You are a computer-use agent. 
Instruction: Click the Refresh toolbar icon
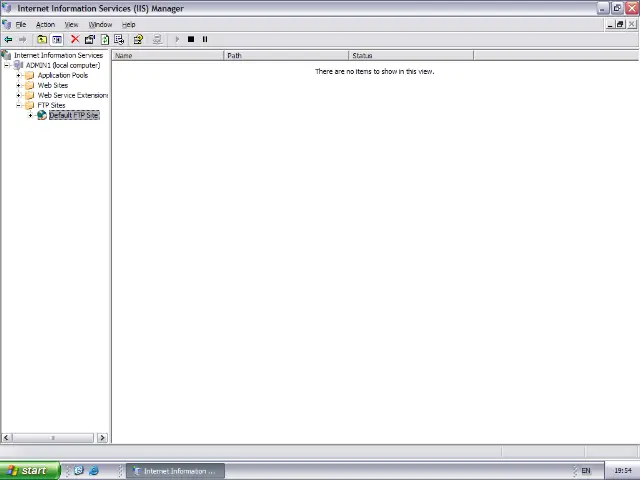pyautogui.click(x=104, y=39)
